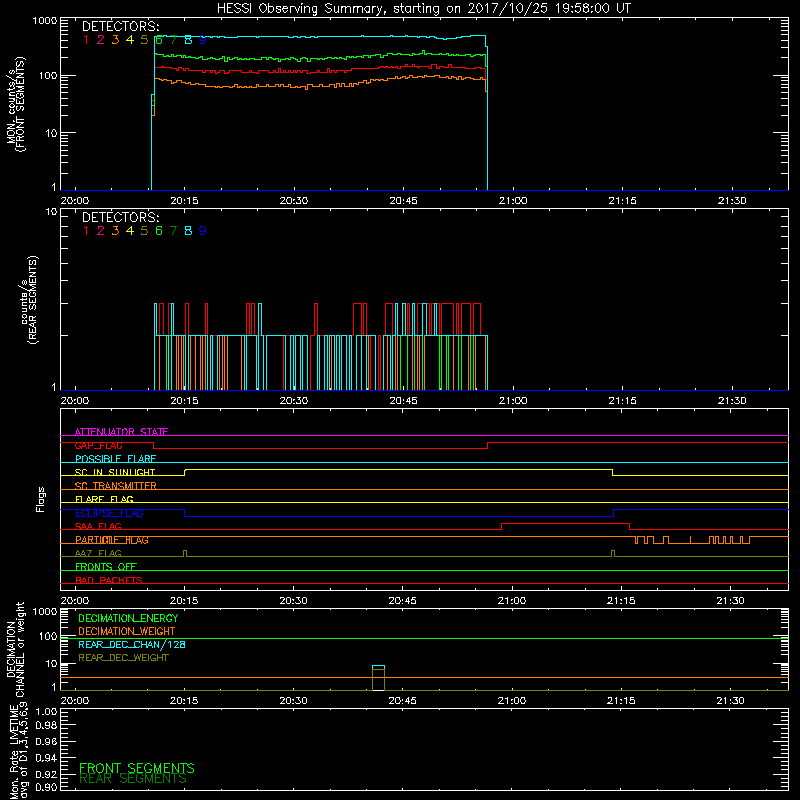Click the PARTICLE_FLAG label
Viewport: 800px width, 800px height.
pos(112,540)
